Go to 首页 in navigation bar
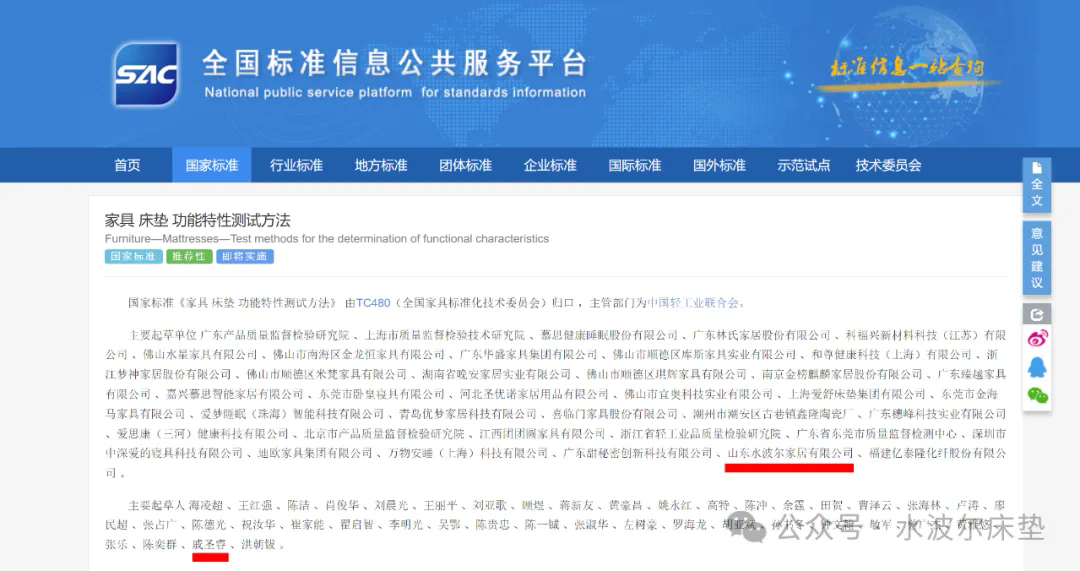The width and height of the screenshot is (1080, 571). pos(127,165)
